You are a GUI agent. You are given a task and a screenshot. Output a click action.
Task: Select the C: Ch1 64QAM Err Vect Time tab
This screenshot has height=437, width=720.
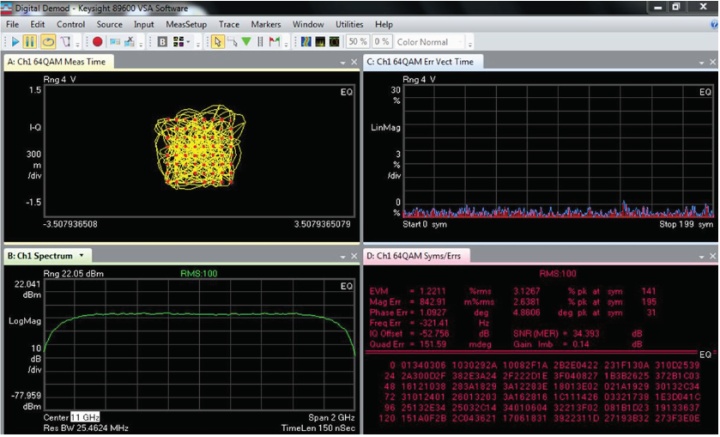click(423, 62)
